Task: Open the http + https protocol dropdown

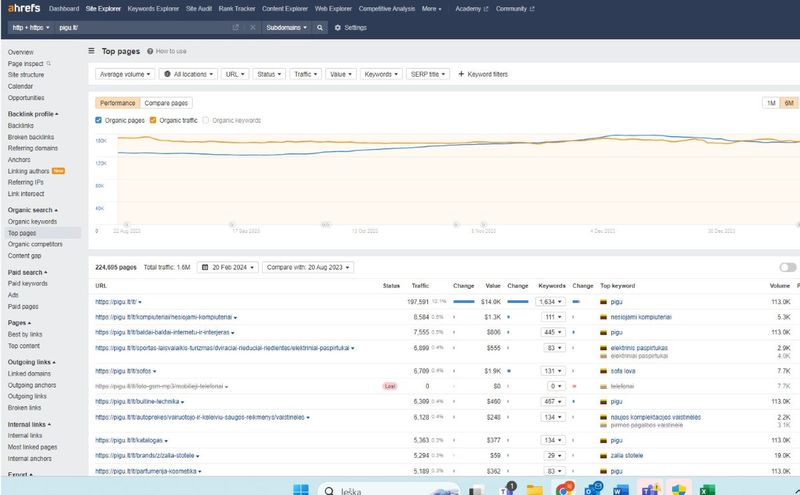Action: [x=31, y=28]
